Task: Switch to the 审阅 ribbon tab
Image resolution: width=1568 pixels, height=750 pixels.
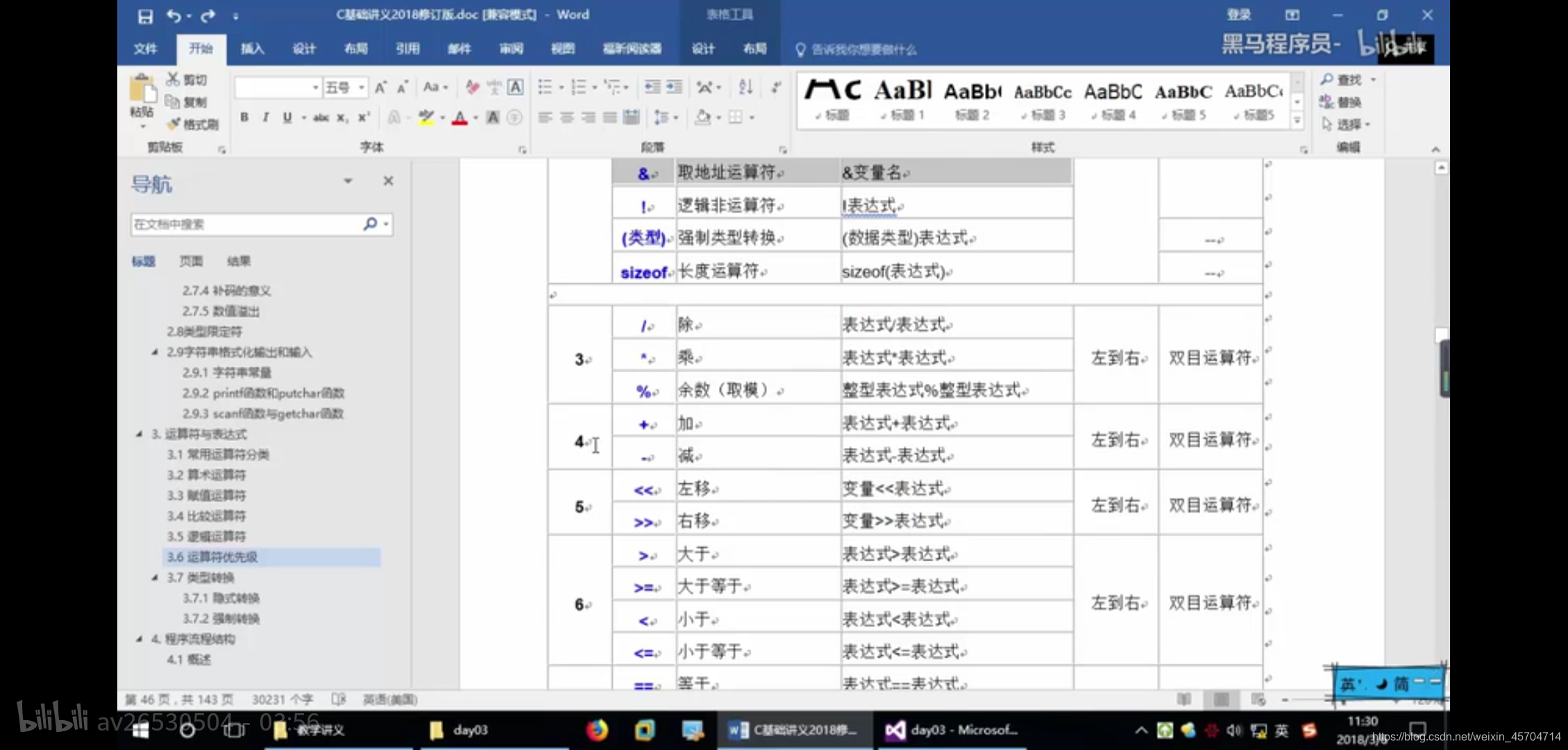Action: pos(511,49)
